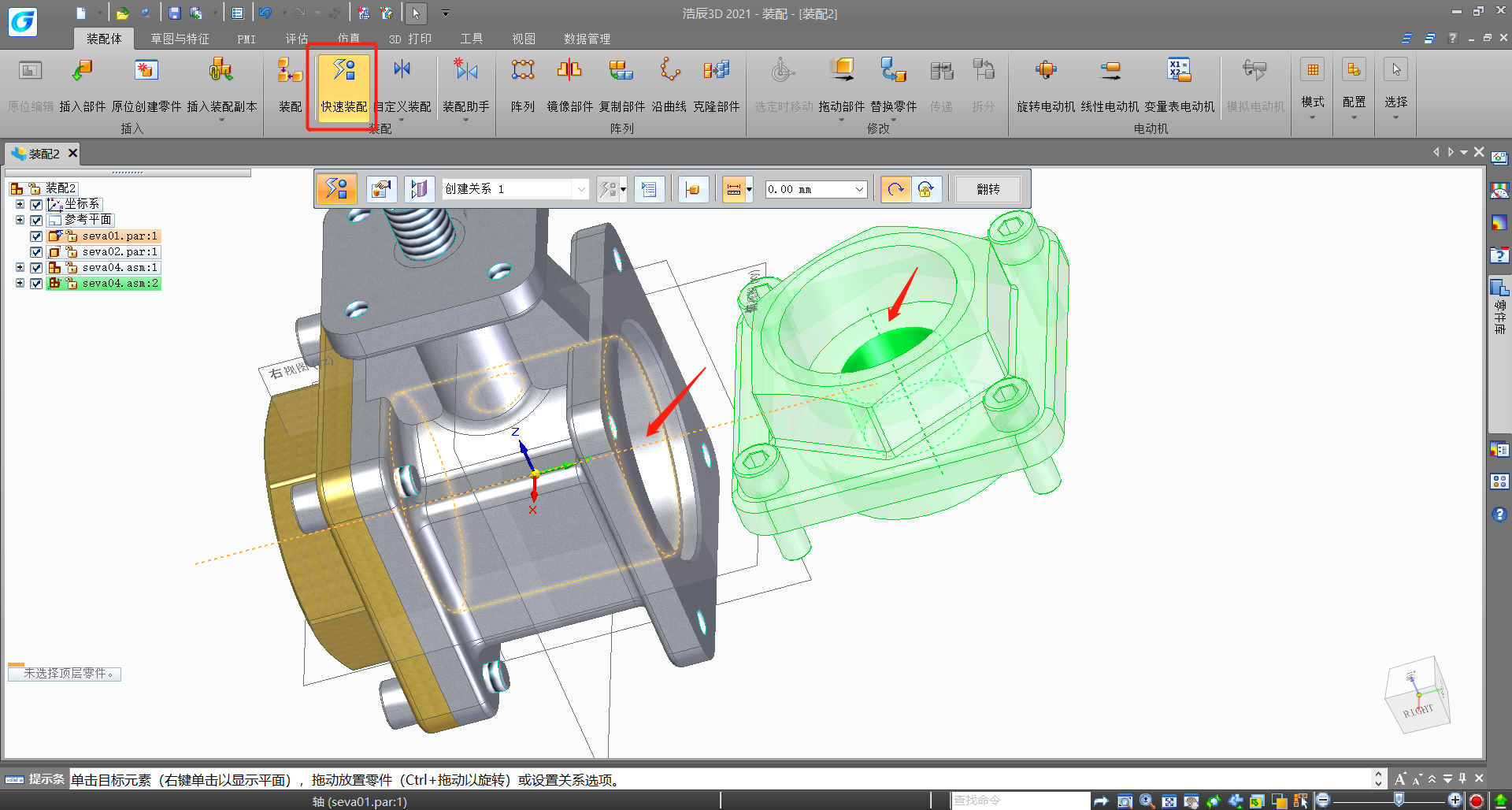Open the options icon on the command bar
This screenshot has height=810, width=1512.
coord(381,189)
